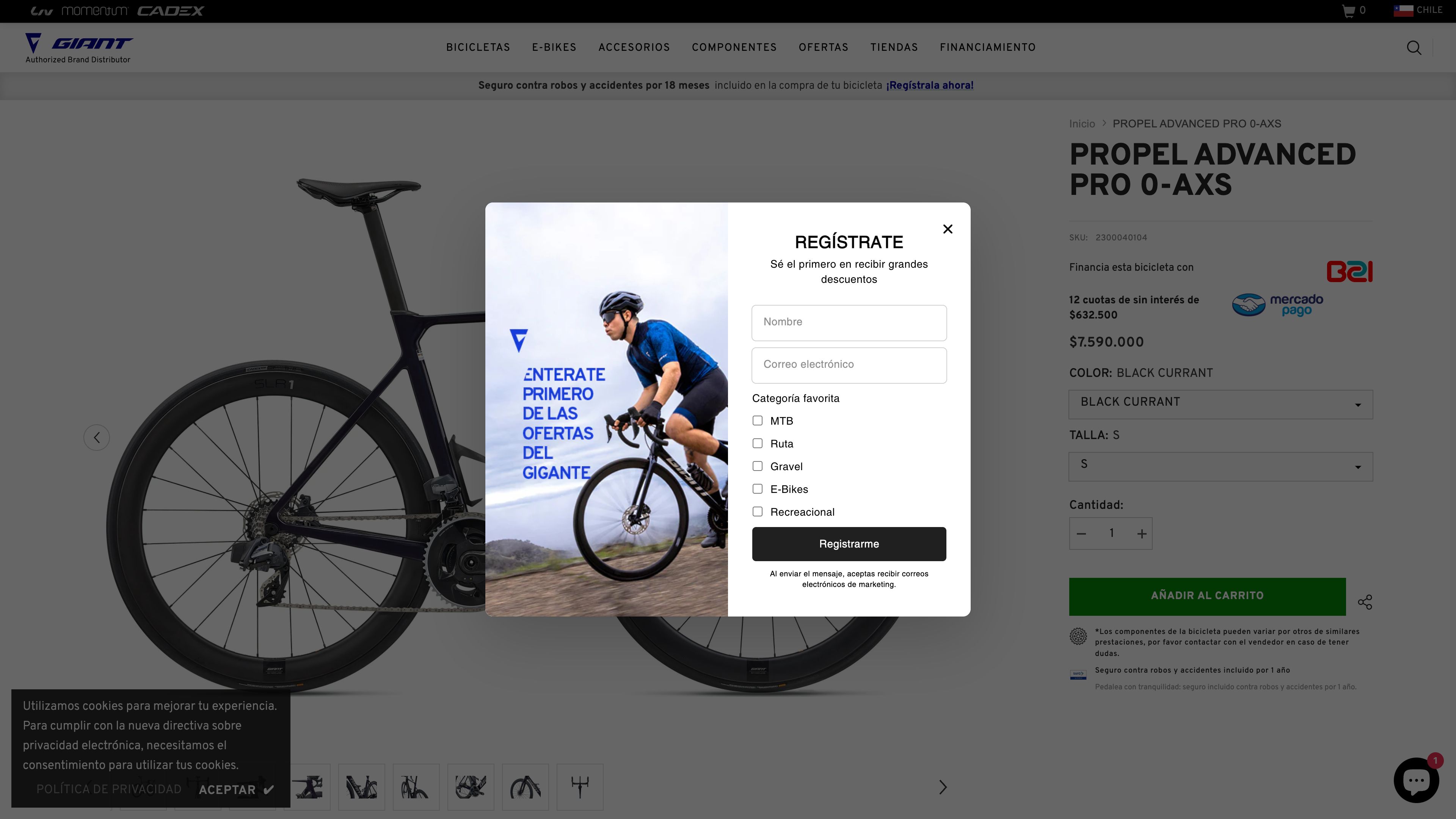Image resolution: width=1456 pixels, height=819 pixels.
Task: Click the Liv brand logo
Action: pos(43,9)
